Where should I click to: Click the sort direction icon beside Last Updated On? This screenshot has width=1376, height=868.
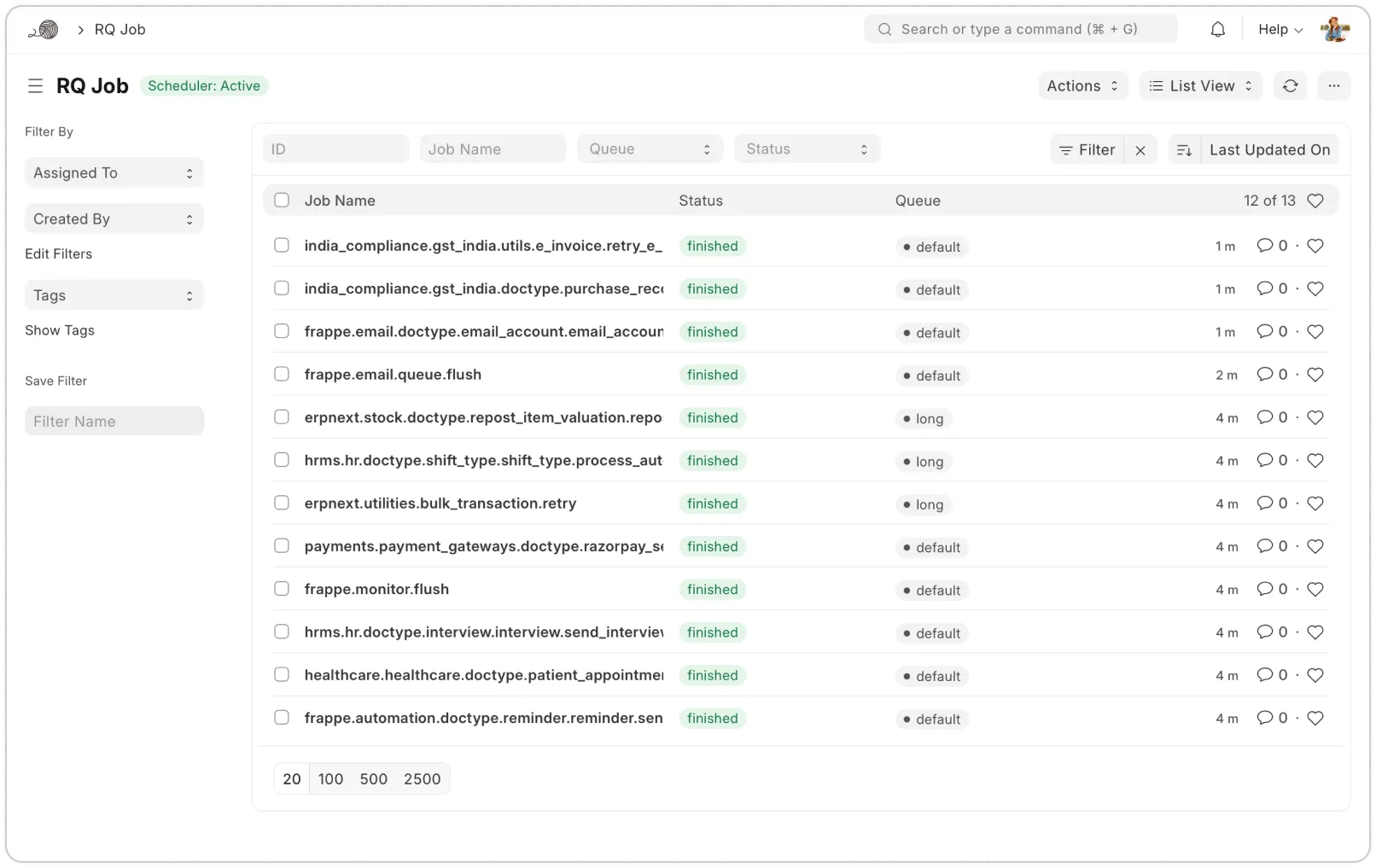pyautogui.click(x=1184, y=149)
